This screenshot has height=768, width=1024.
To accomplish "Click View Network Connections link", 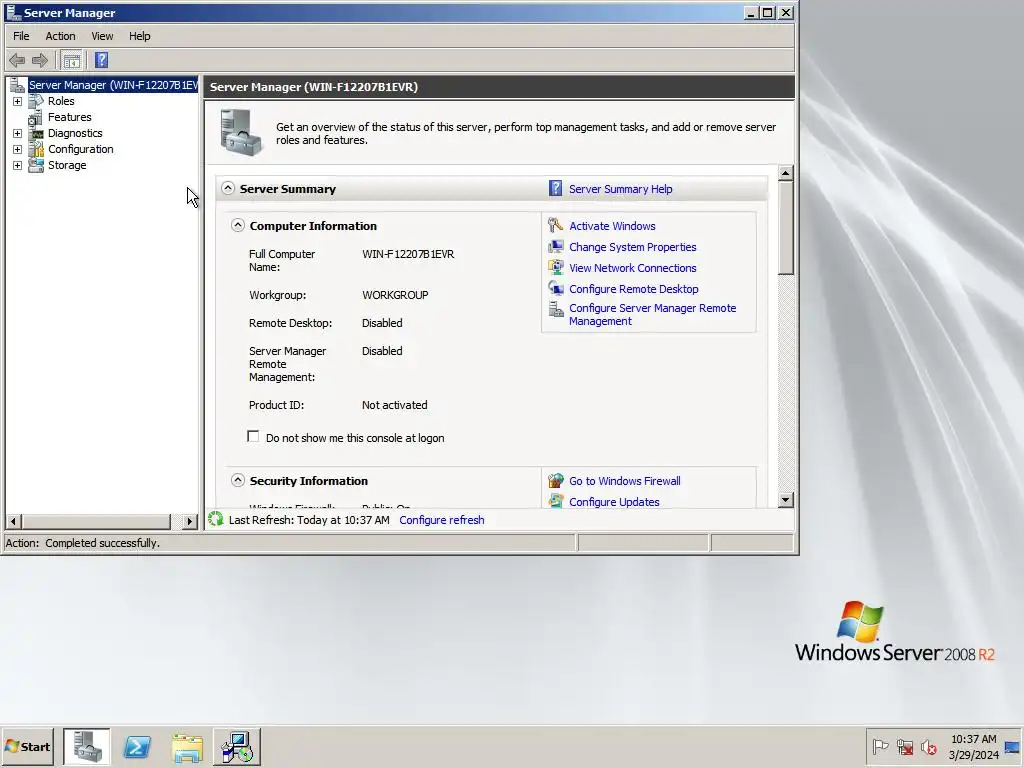I will pyautogui.click(x=632, y=268).
